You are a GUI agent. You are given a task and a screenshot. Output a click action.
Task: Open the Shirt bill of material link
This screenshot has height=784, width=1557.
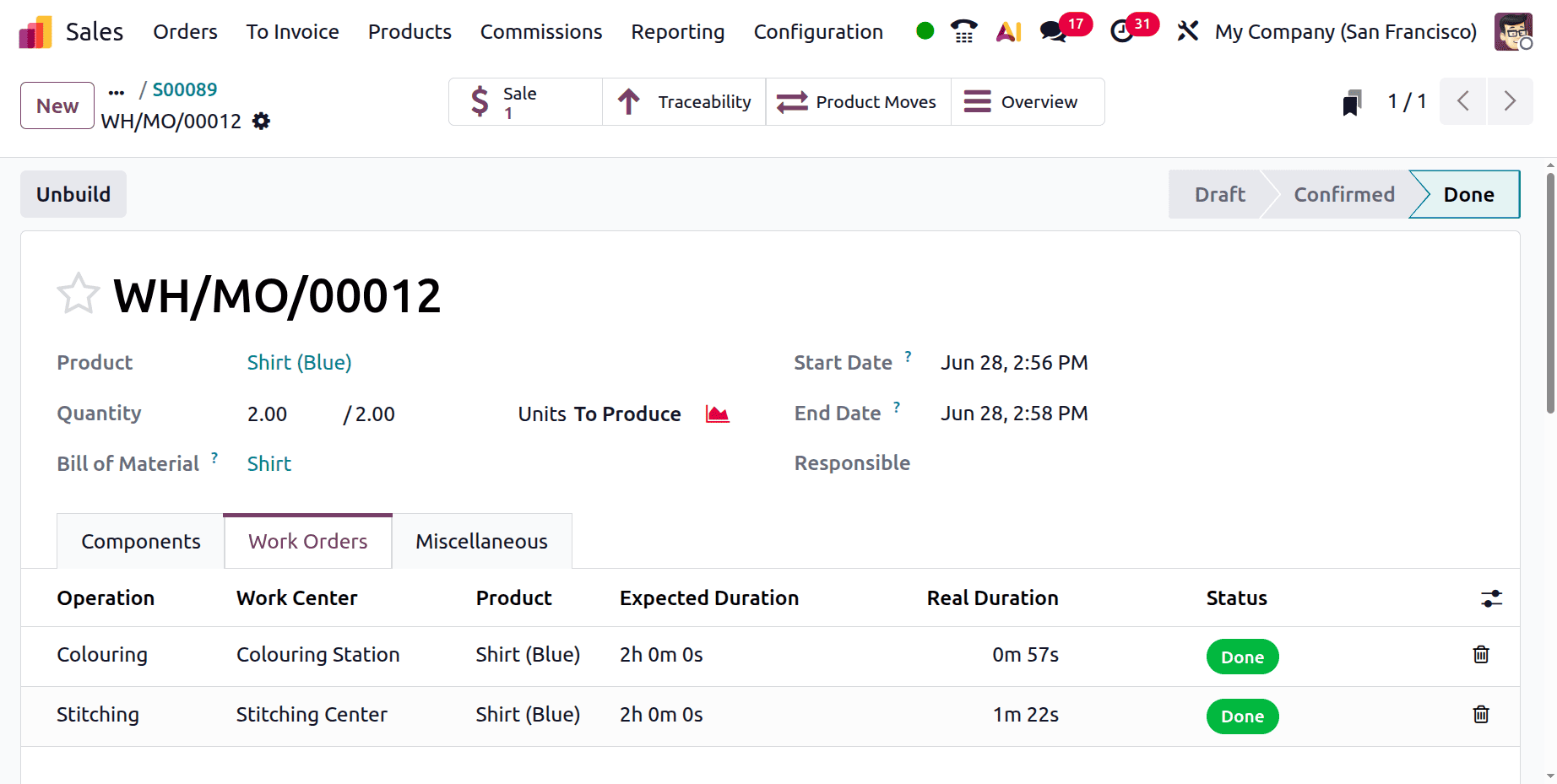pyautogui.click(x=269, y=464)
